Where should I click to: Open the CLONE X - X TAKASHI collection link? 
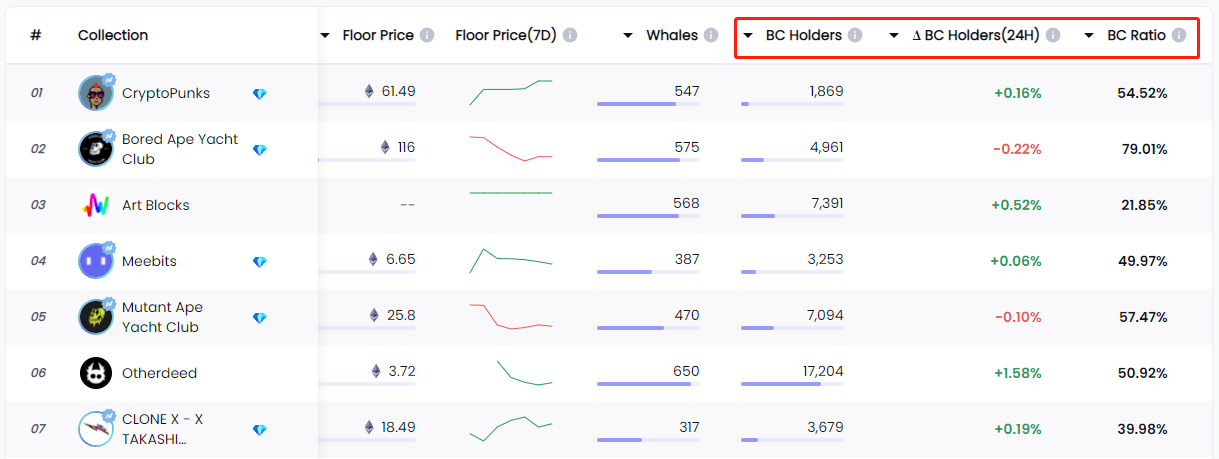click(x=163, y=429)
